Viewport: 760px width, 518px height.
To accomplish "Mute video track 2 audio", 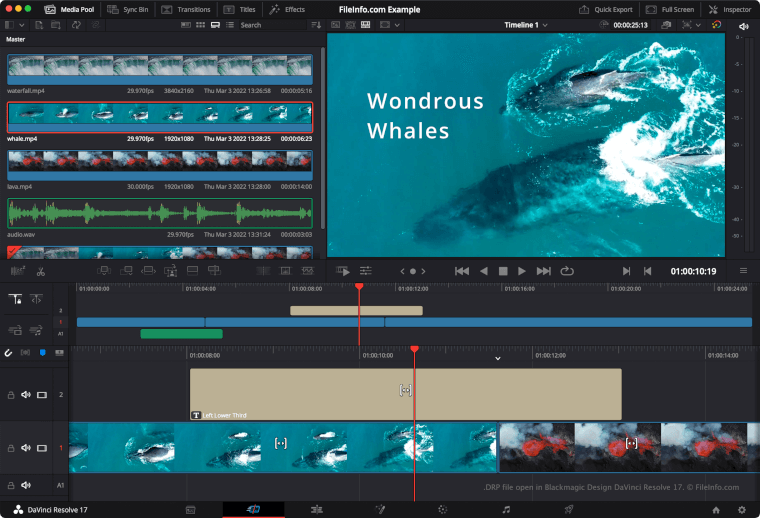I will 26,395.
